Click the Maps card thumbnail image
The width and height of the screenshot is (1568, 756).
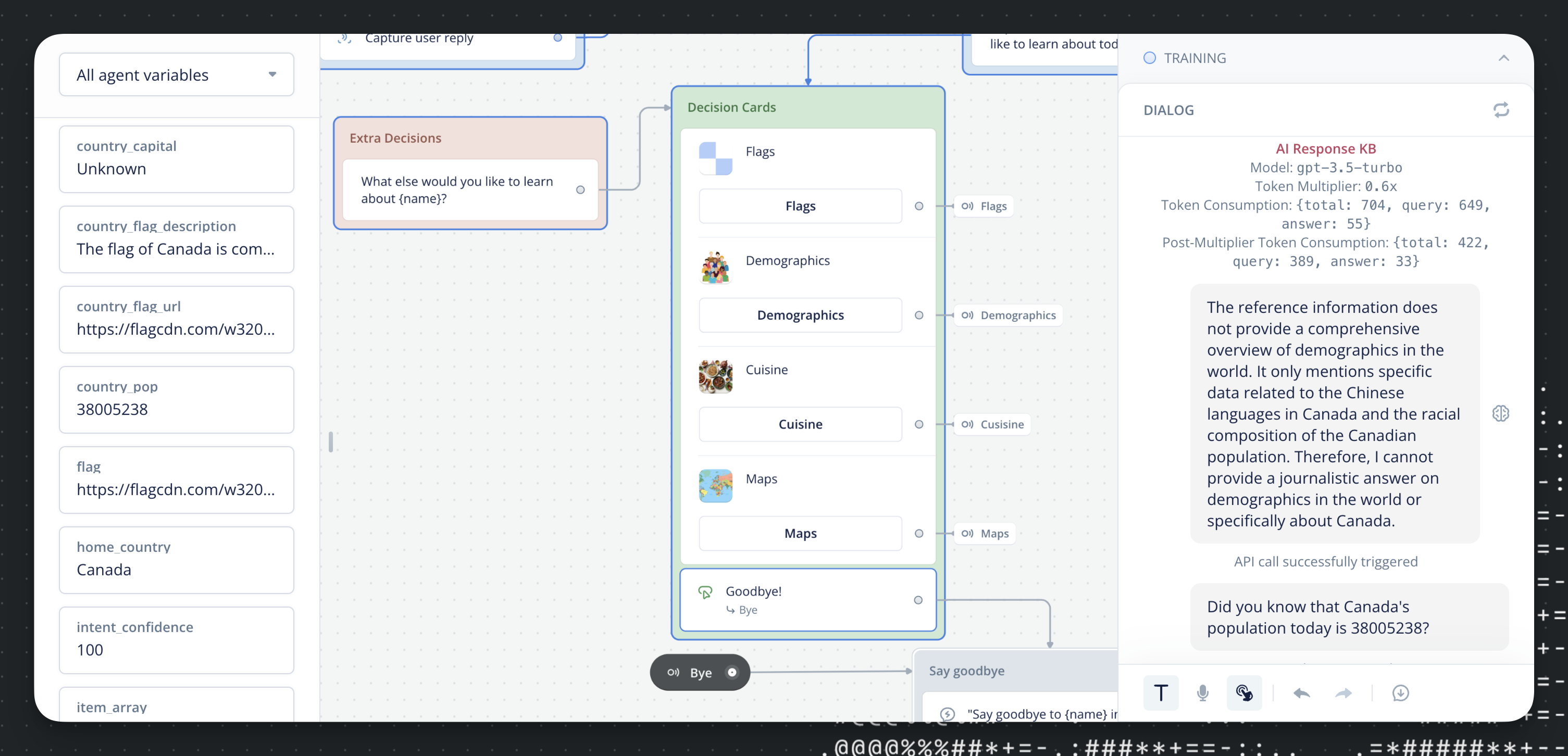(715, 485)
